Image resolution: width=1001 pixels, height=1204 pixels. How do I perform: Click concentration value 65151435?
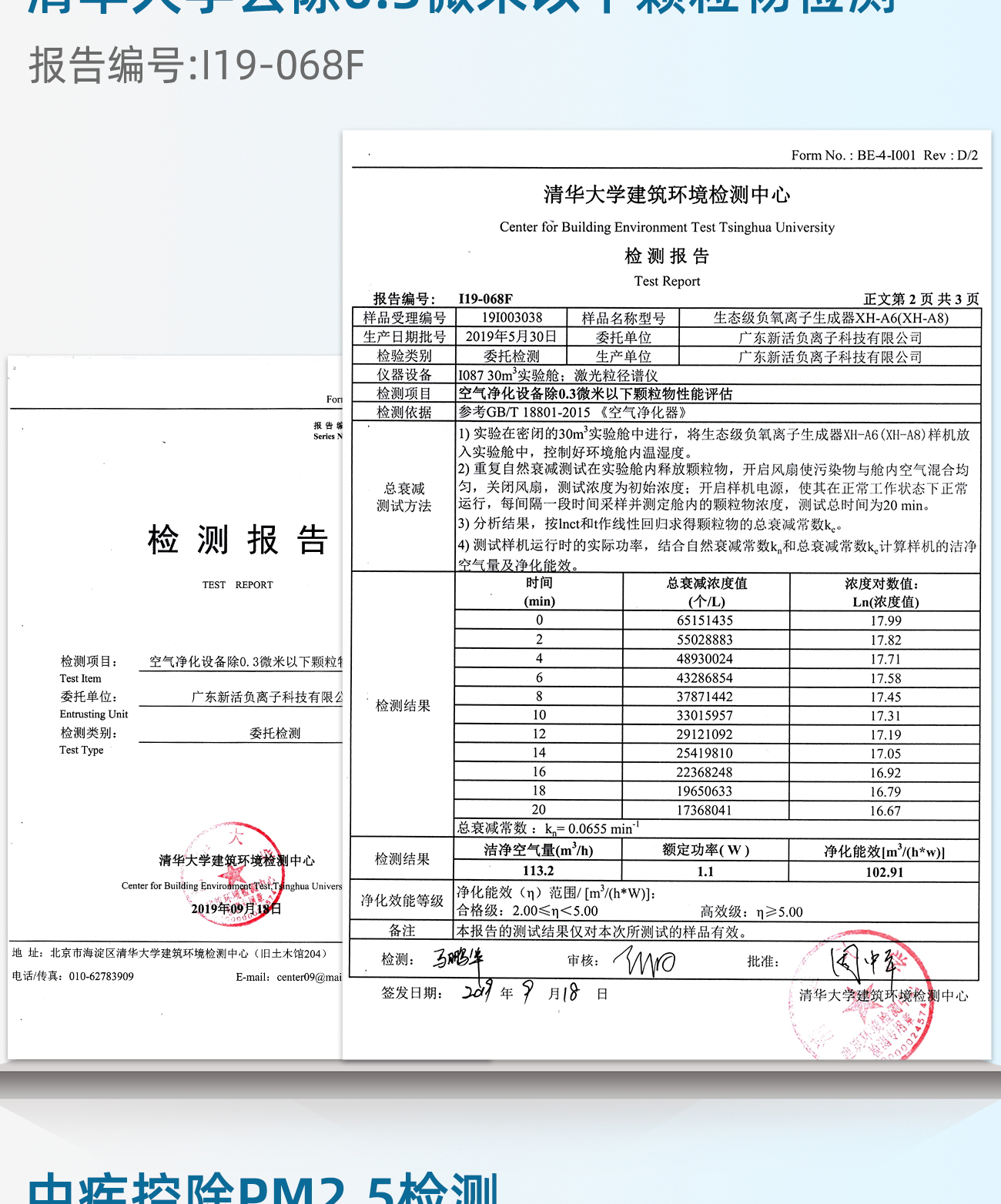point(705,620)
